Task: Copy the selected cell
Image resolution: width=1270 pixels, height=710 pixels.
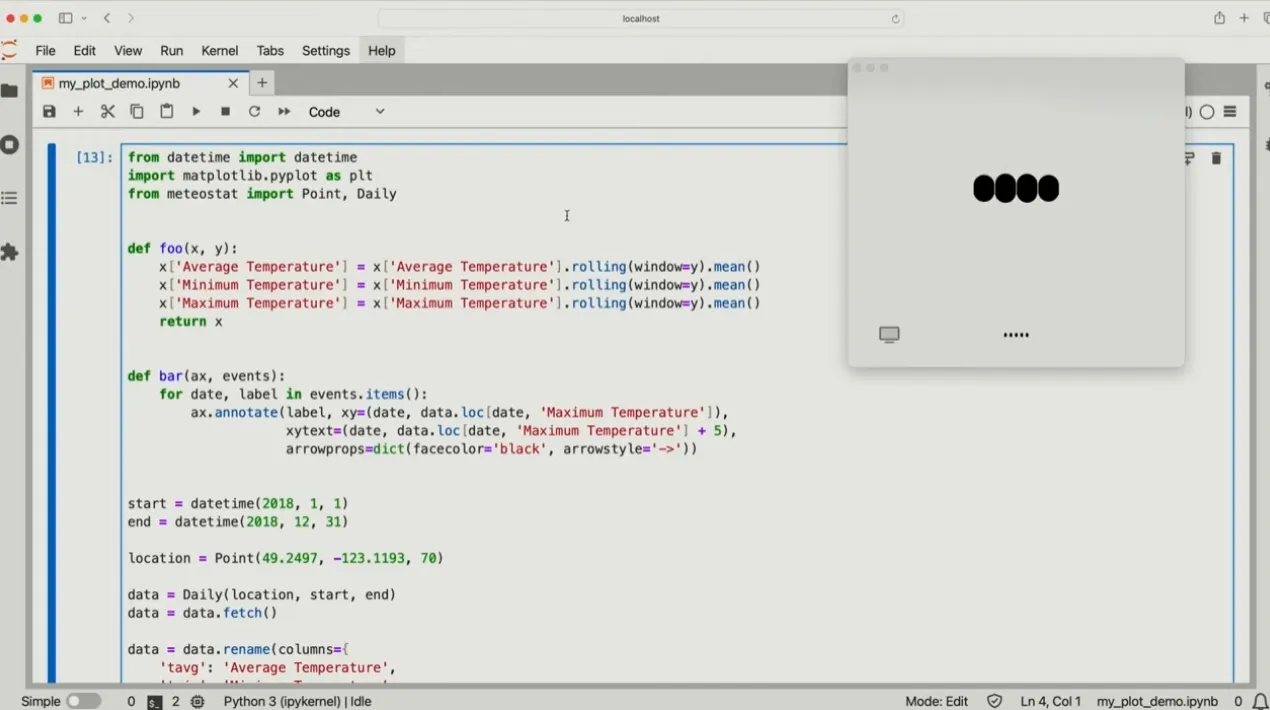Action: coord(137,112)
